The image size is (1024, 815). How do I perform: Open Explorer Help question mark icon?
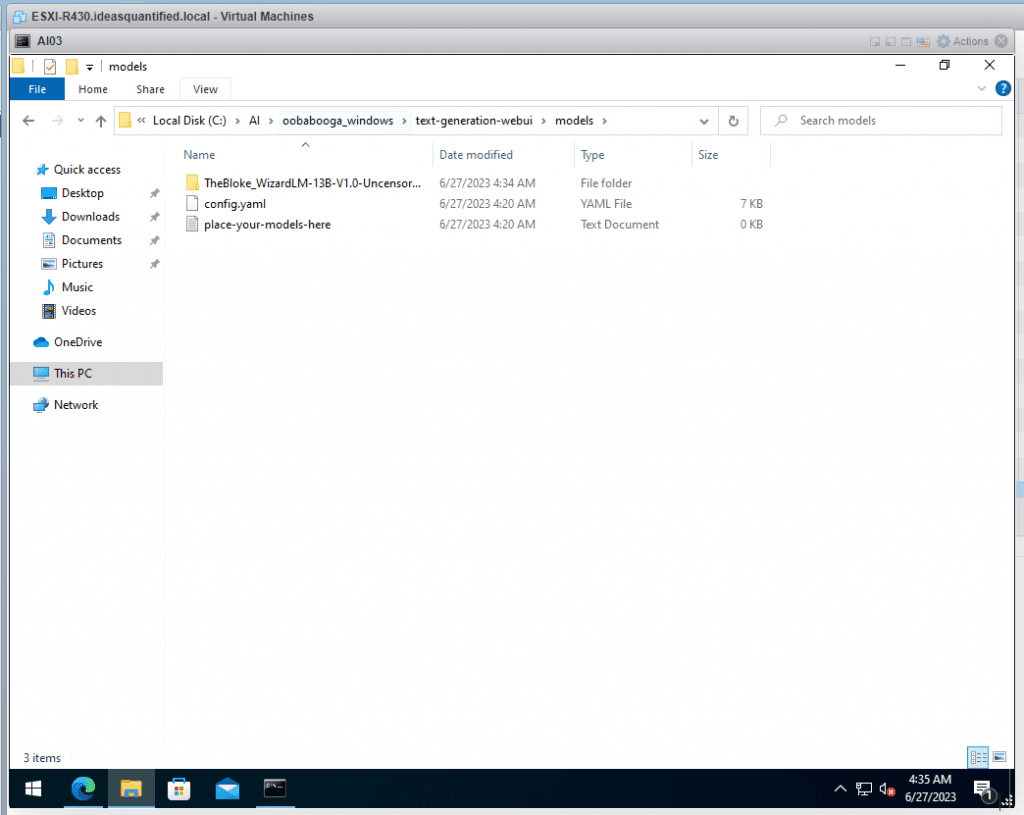[1002, 89]
